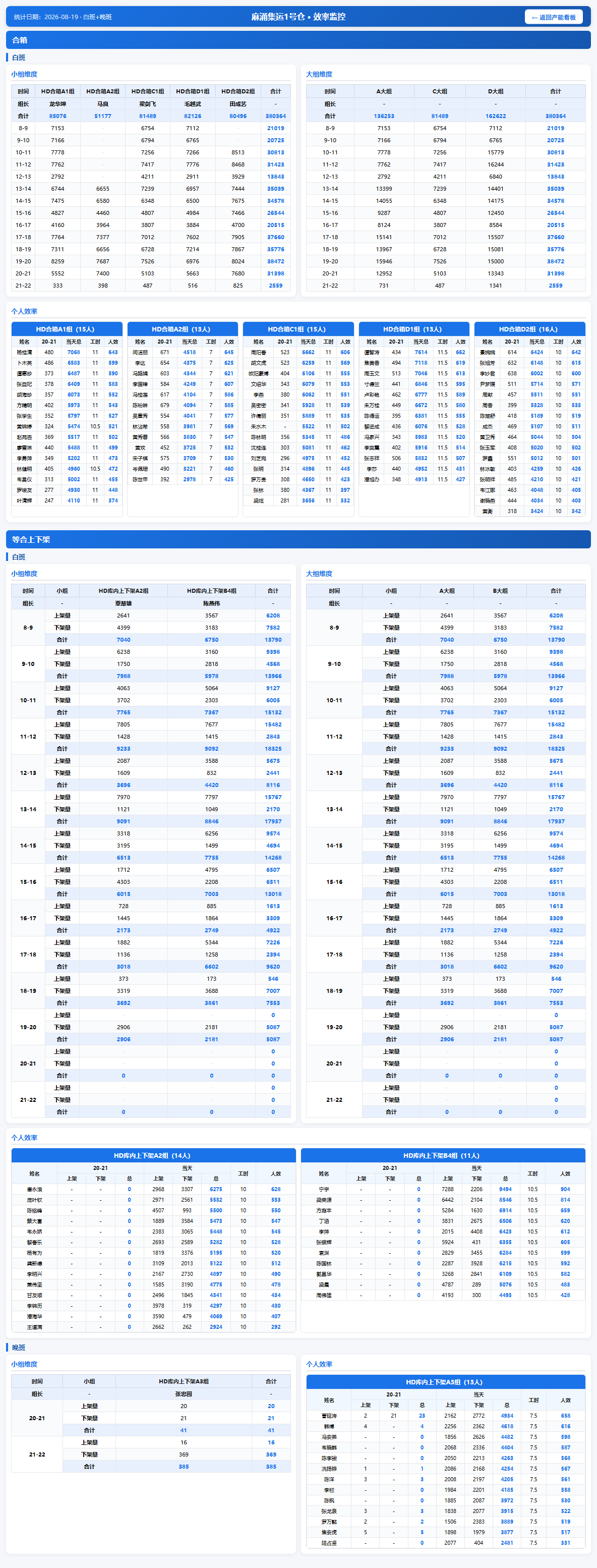
Task: Select HD合箱C1组 (15人) card header
Action: pos(298,329)
